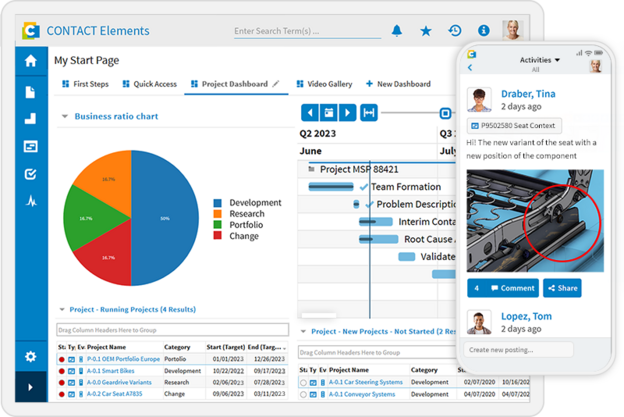Open Lopez, Tom profile link
This screenshot has height=417, width=624.
526,316
